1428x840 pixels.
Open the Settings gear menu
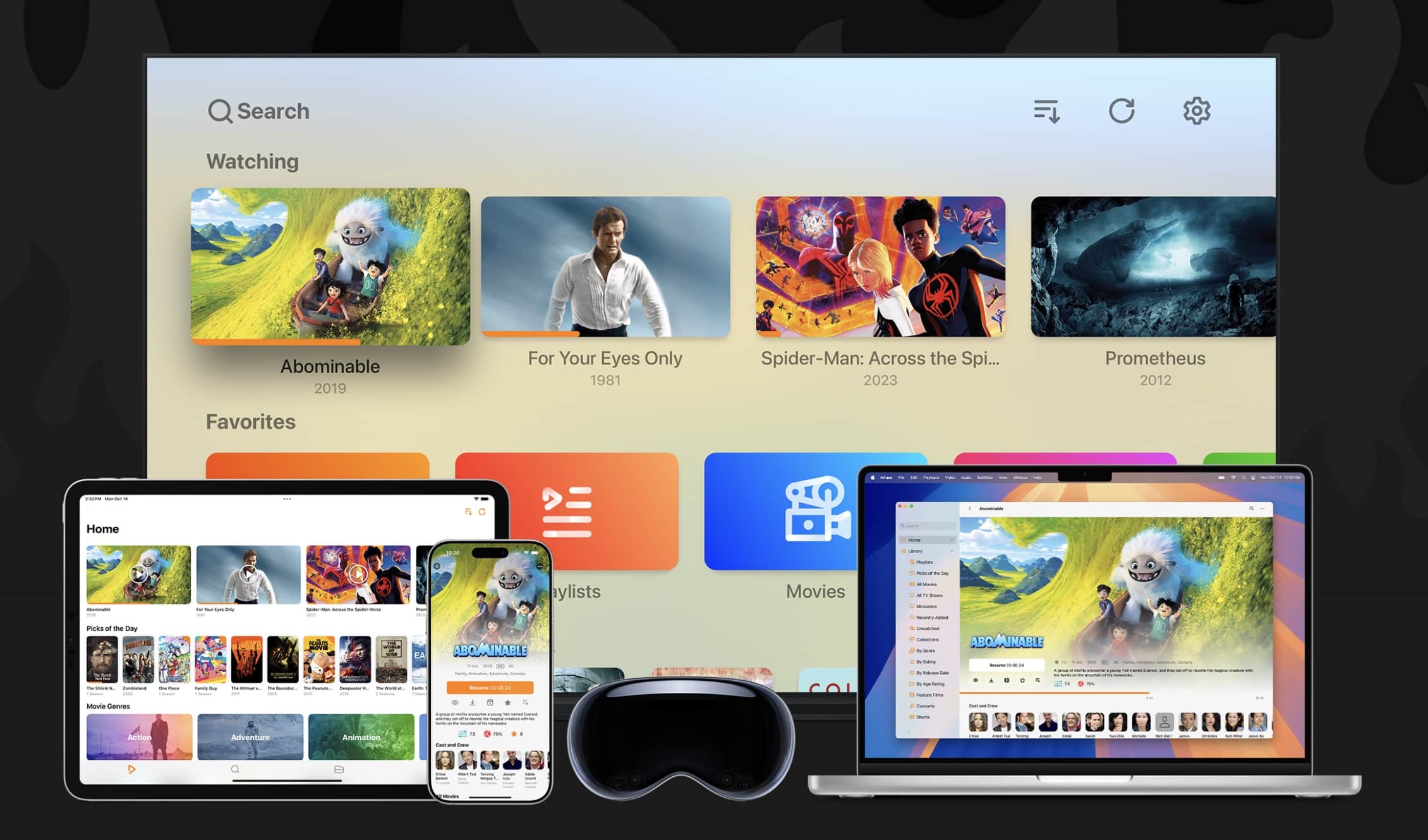(1197, 110)
